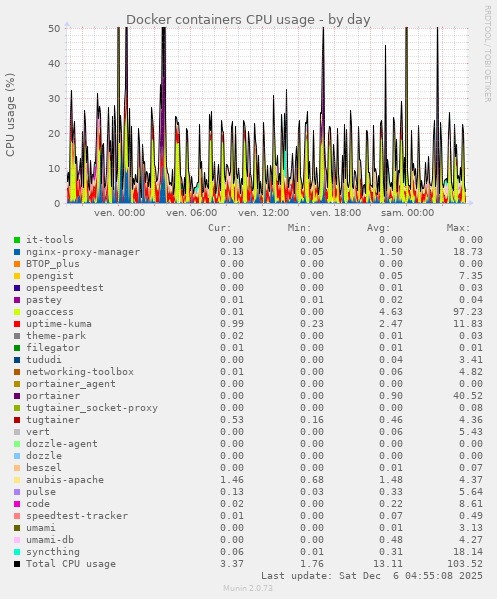This screenshot has width=497, height=599.
Task: Click the 'portainer_agent' legend label
Action: coord(71,384)
